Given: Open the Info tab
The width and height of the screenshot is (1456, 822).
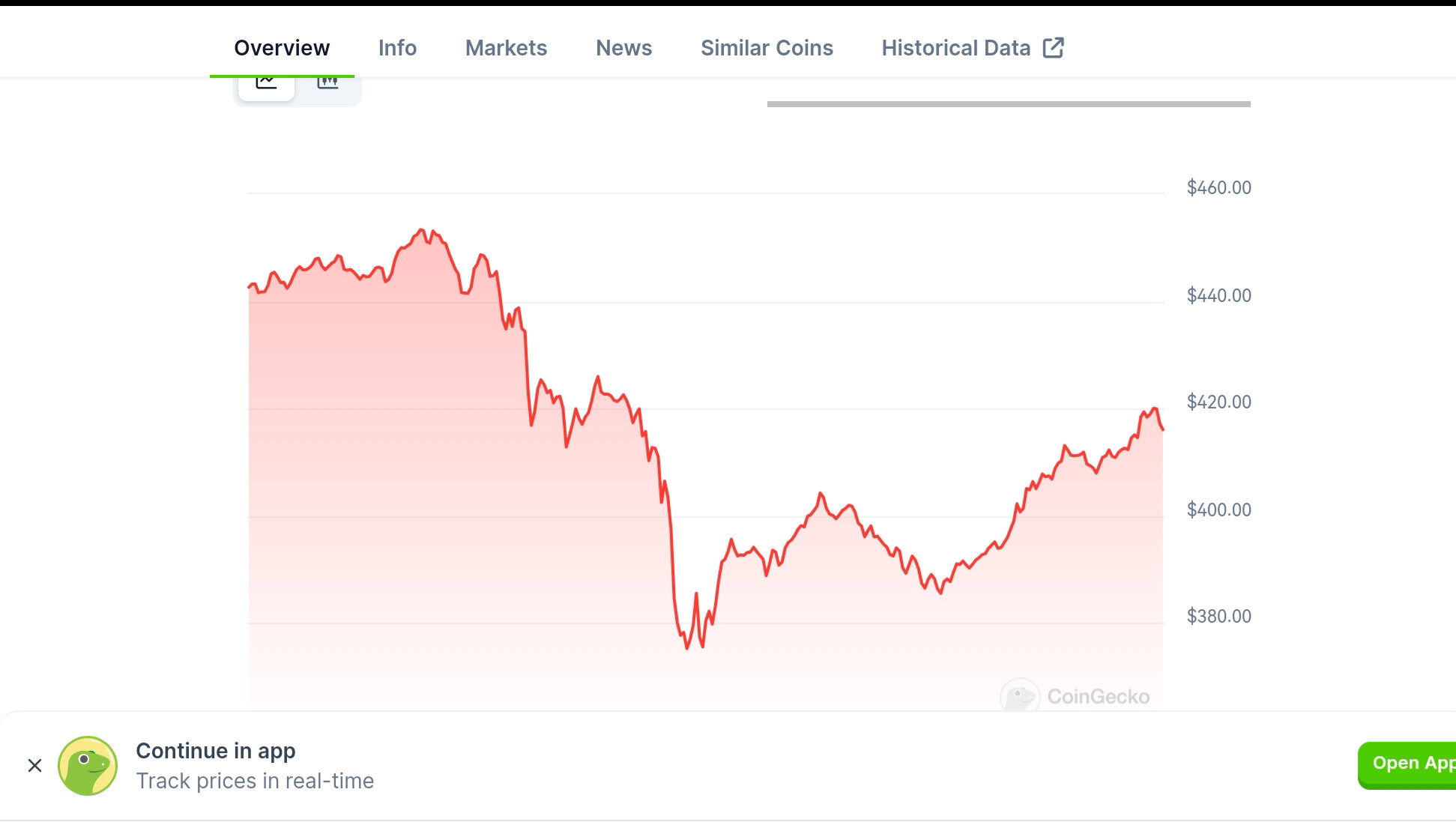Looking at the screenshot, I should pos(397,48).
